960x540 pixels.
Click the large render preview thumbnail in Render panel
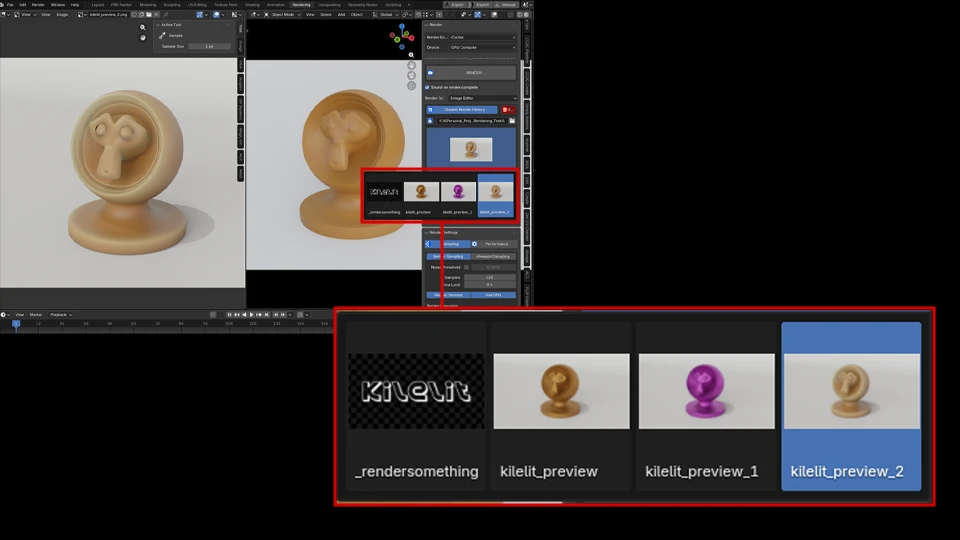471,149
